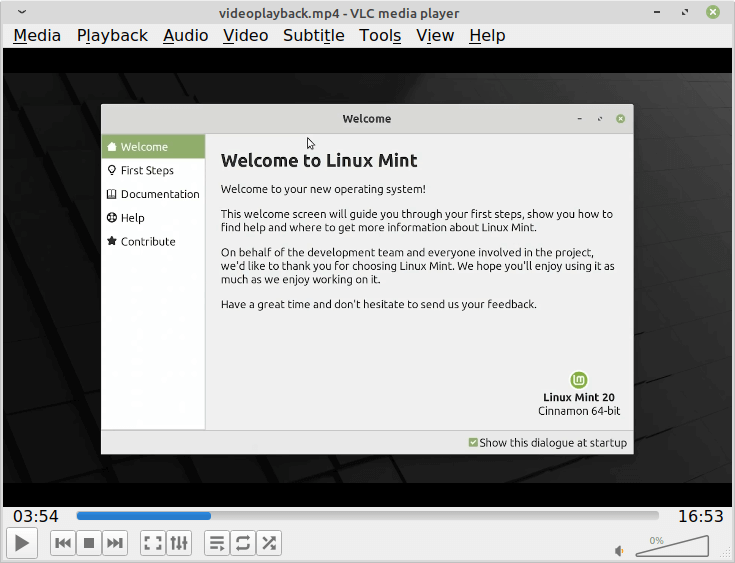Expand the Subtitle menu

click(x=313, y=35)
